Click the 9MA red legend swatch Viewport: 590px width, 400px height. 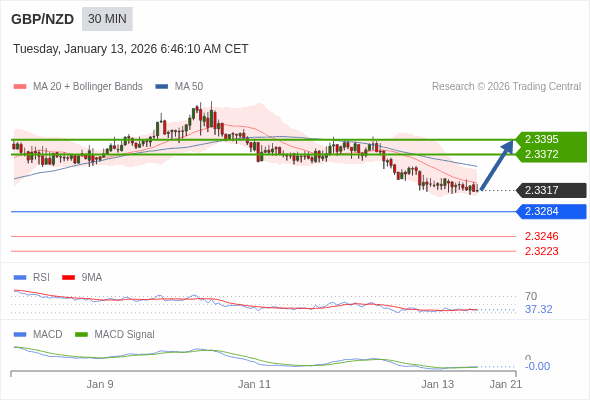(x=68, y=278)
